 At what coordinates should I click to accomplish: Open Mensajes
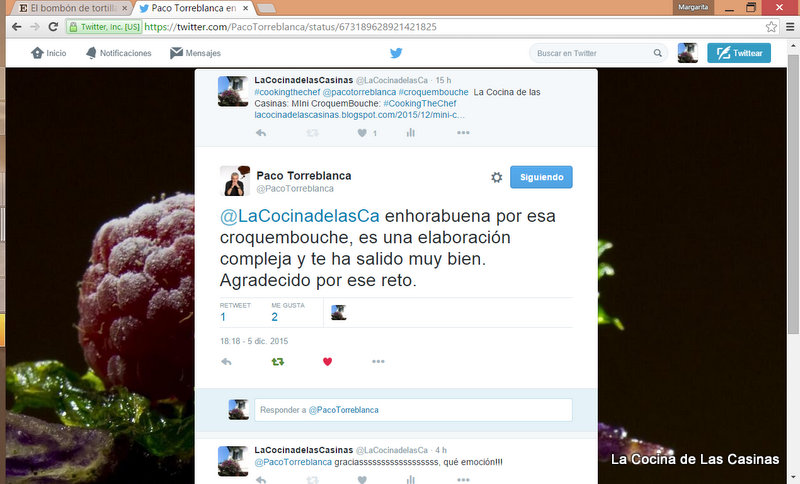pos(195,53)
